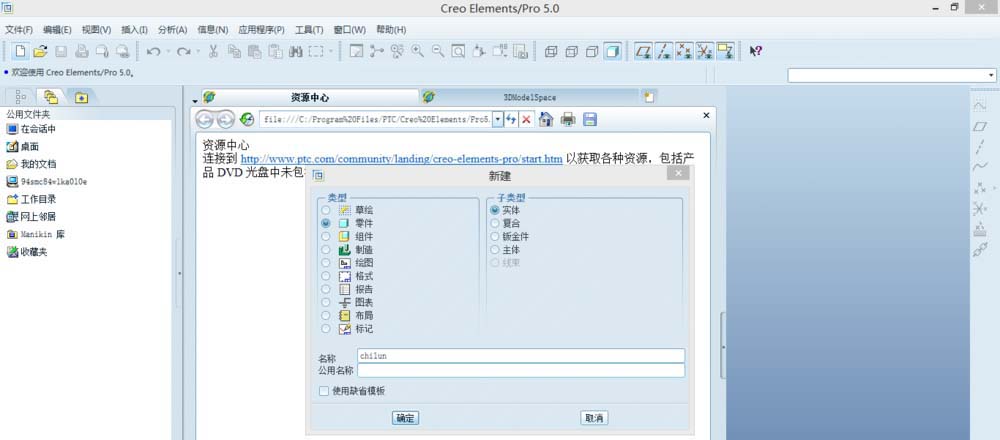Open the browser address dropdown arrow

click(498, 119)
